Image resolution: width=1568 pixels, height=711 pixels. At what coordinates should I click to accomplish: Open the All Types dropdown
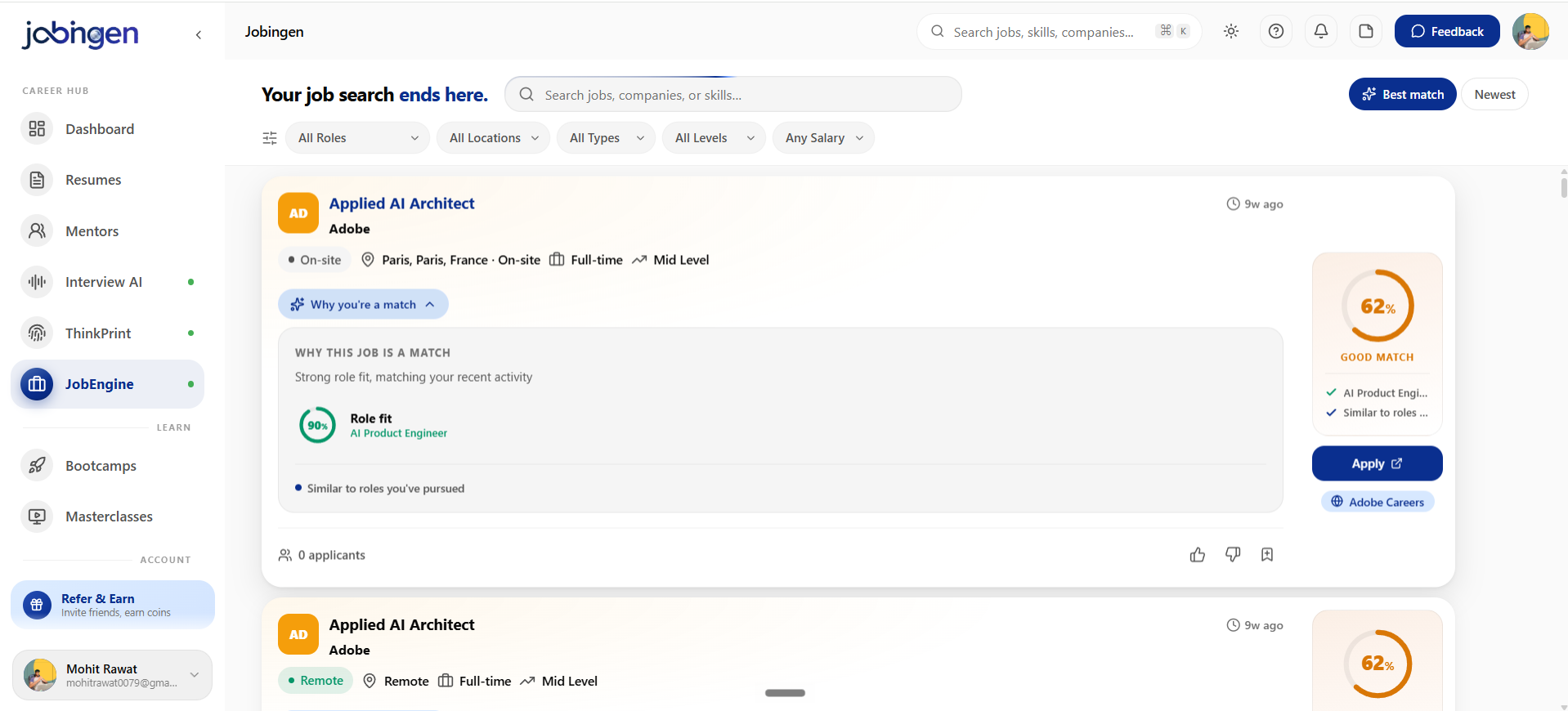606,138
